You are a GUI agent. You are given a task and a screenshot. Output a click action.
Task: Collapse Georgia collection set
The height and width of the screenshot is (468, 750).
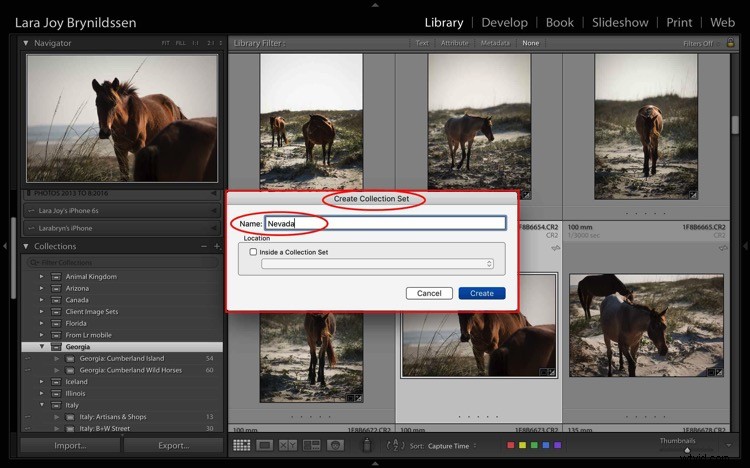click(x=42, y=346)
